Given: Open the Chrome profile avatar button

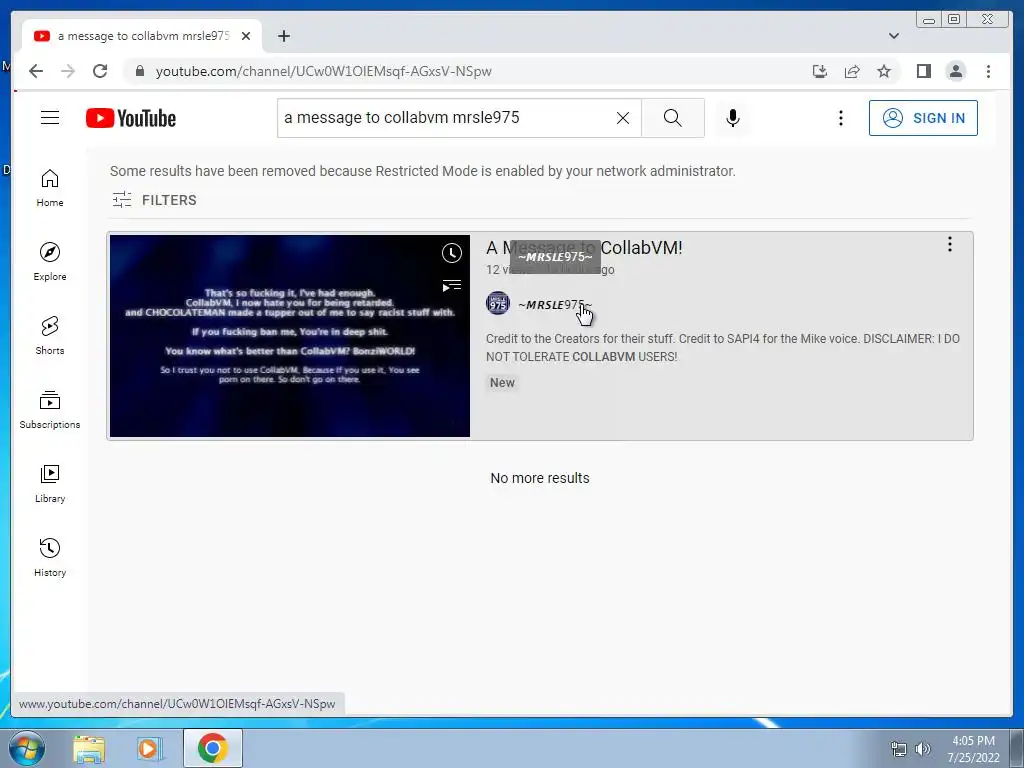Looking at the screenshot, I should (955, 71).
